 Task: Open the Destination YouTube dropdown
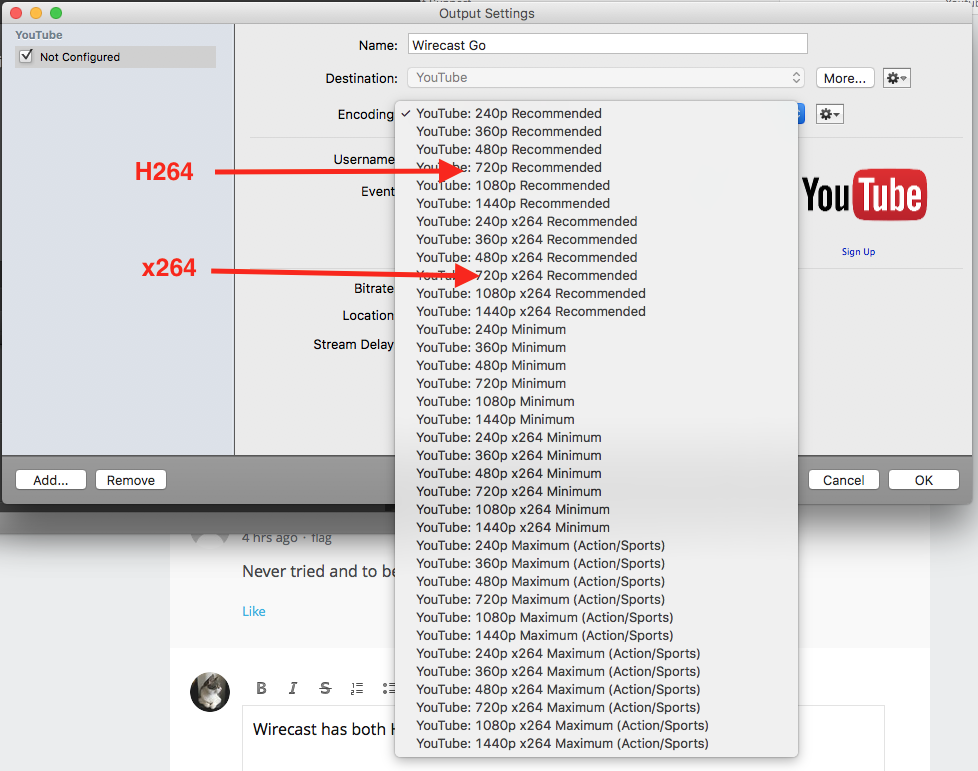[606, 77]
